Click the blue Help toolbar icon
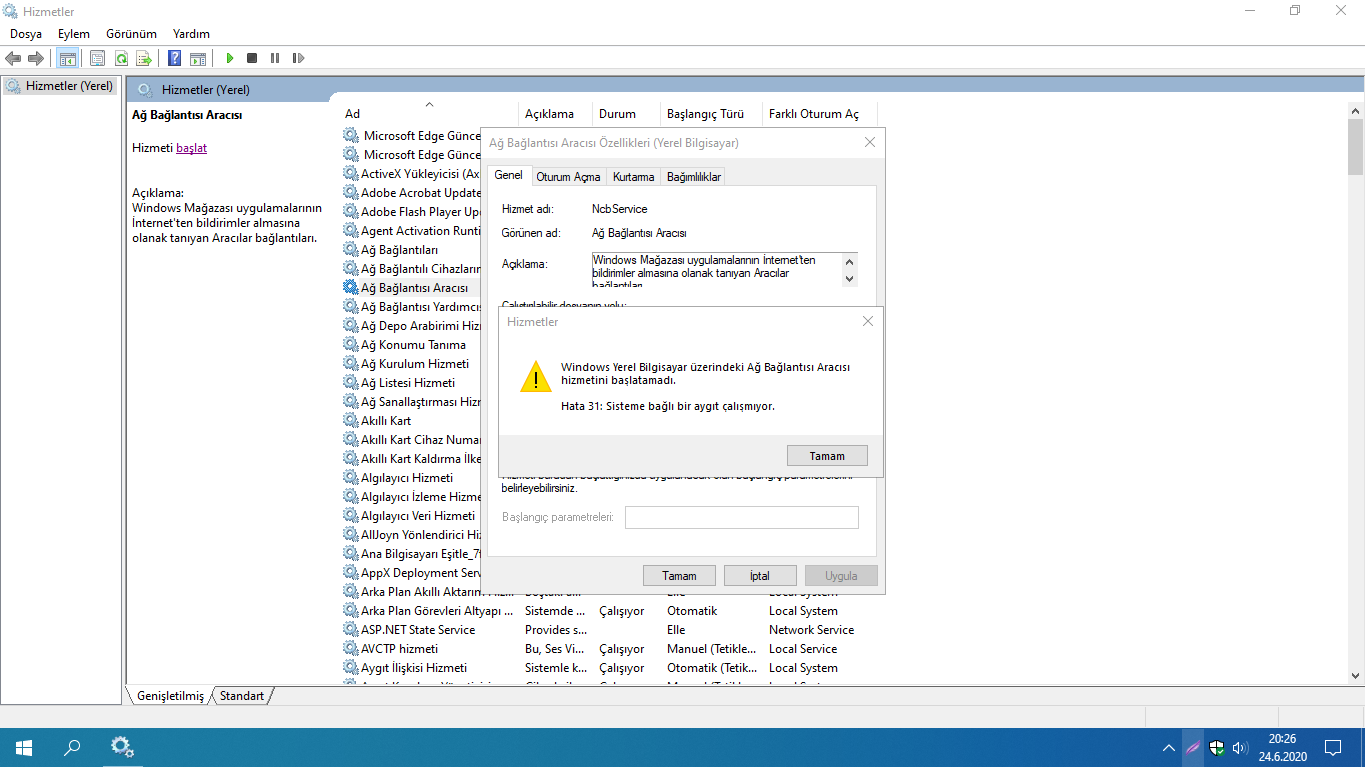 (x=174, y=58)
